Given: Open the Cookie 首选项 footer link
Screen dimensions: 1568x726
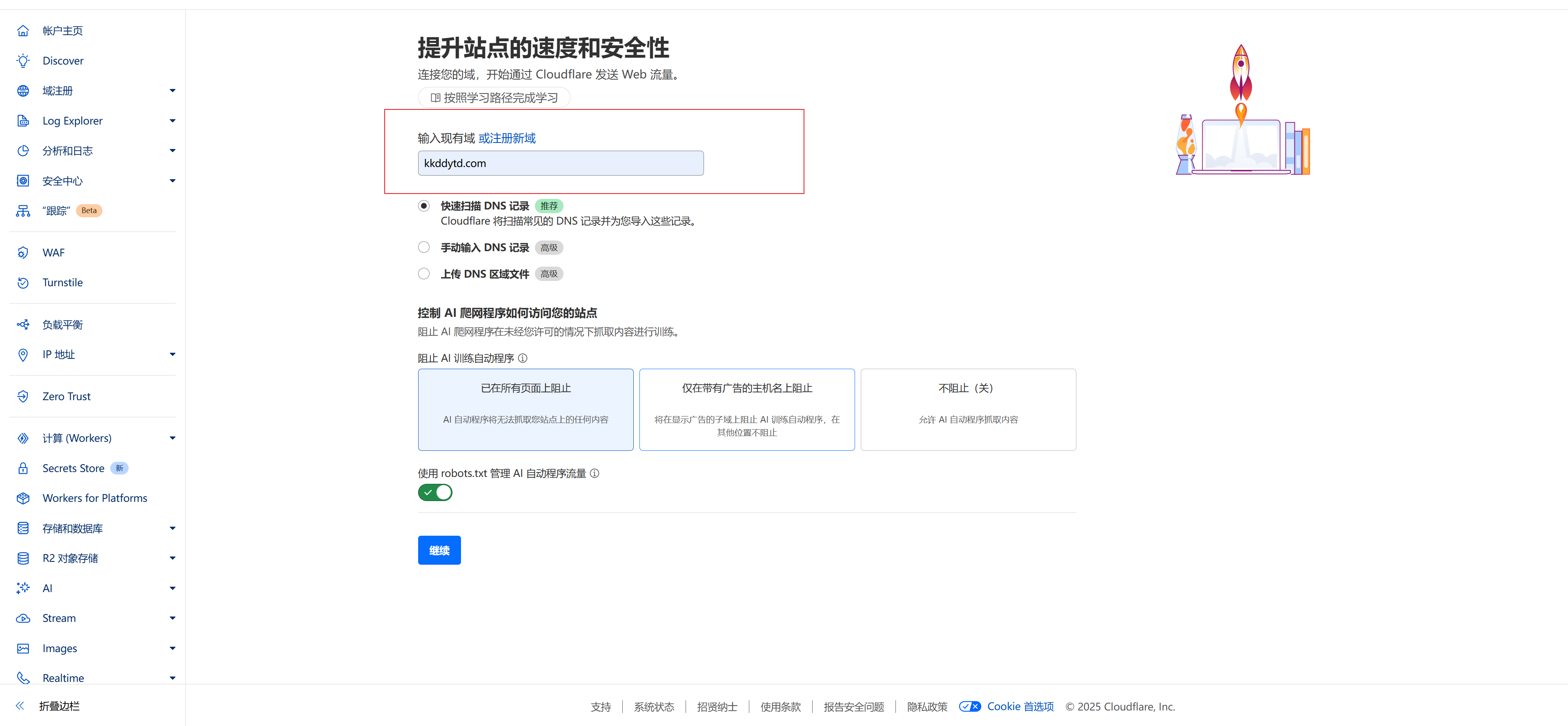Looking at the screenshot, I should (x=1020, y=706).
